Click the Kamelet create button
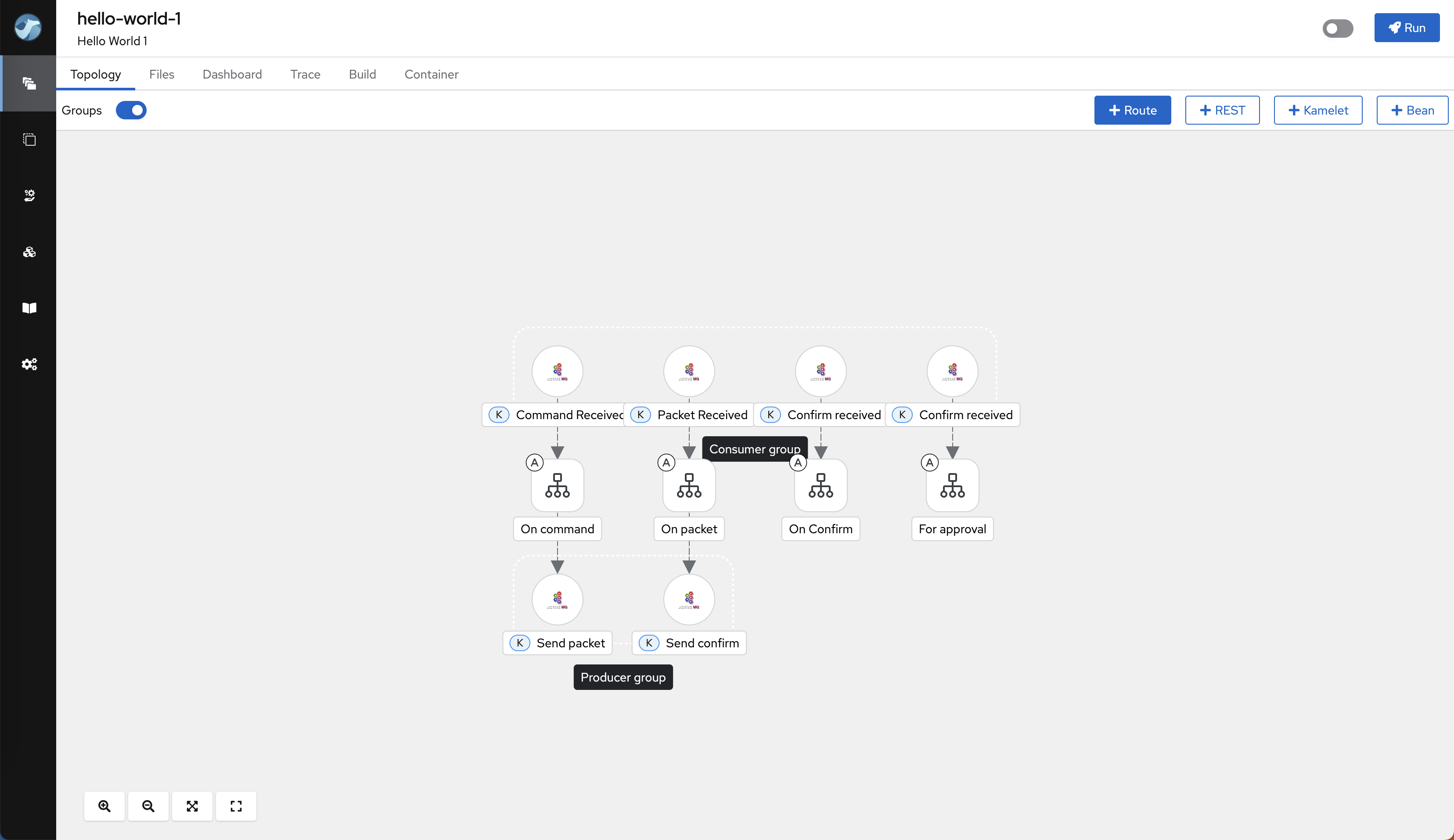The image size is (1454, 840). click(1318, 110)
